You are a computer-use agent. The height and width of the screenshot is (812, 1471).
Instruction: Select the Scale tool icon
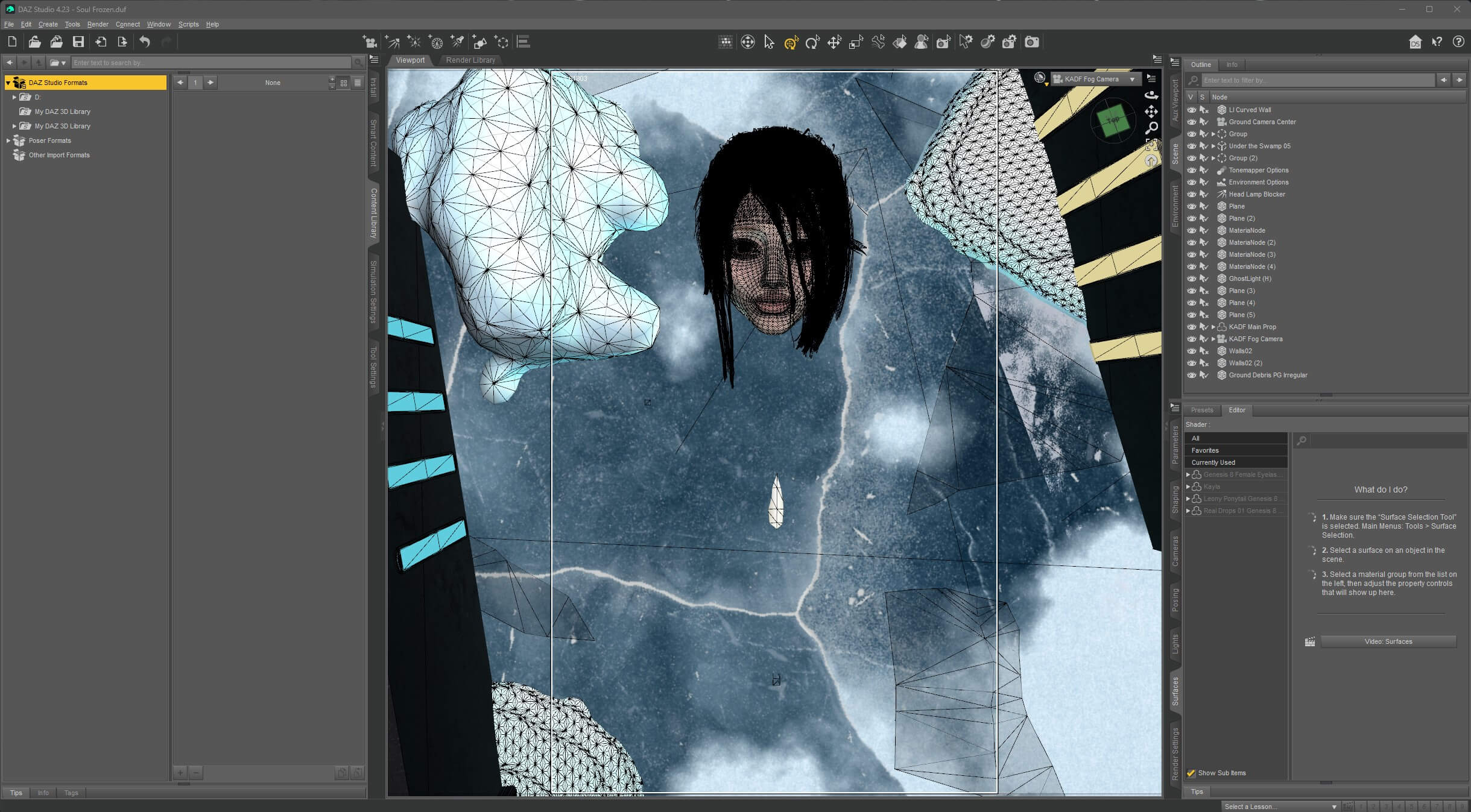pyautogui.click(x=856, y=42)
